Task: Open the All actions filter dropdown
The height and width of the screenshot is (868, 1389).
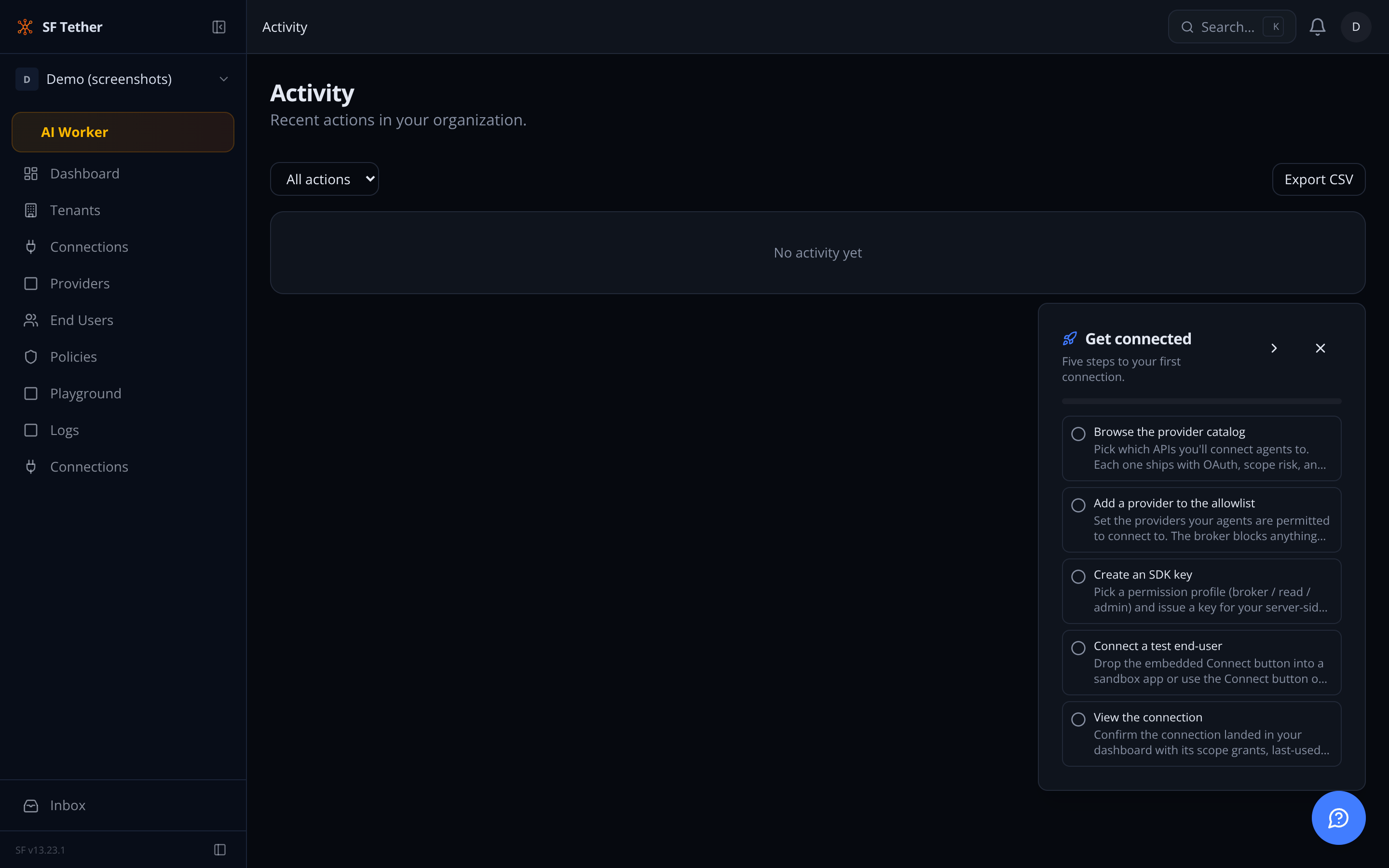Action: [x=324, y=179]
